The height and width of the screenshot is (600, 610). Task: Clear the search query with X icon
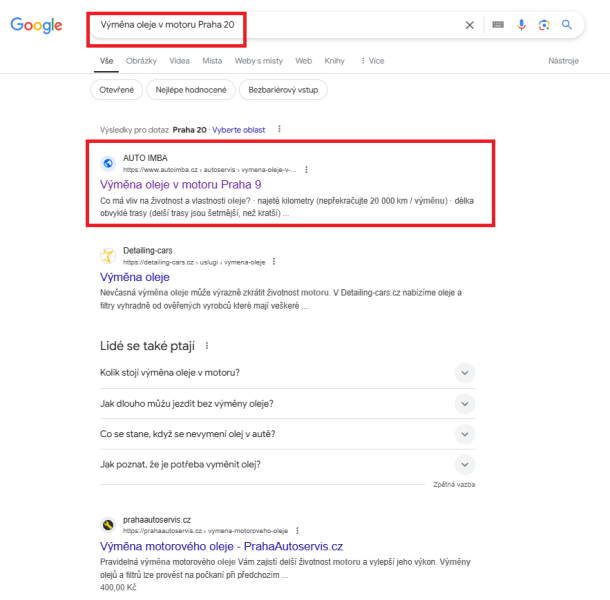[x=470, y=25]
